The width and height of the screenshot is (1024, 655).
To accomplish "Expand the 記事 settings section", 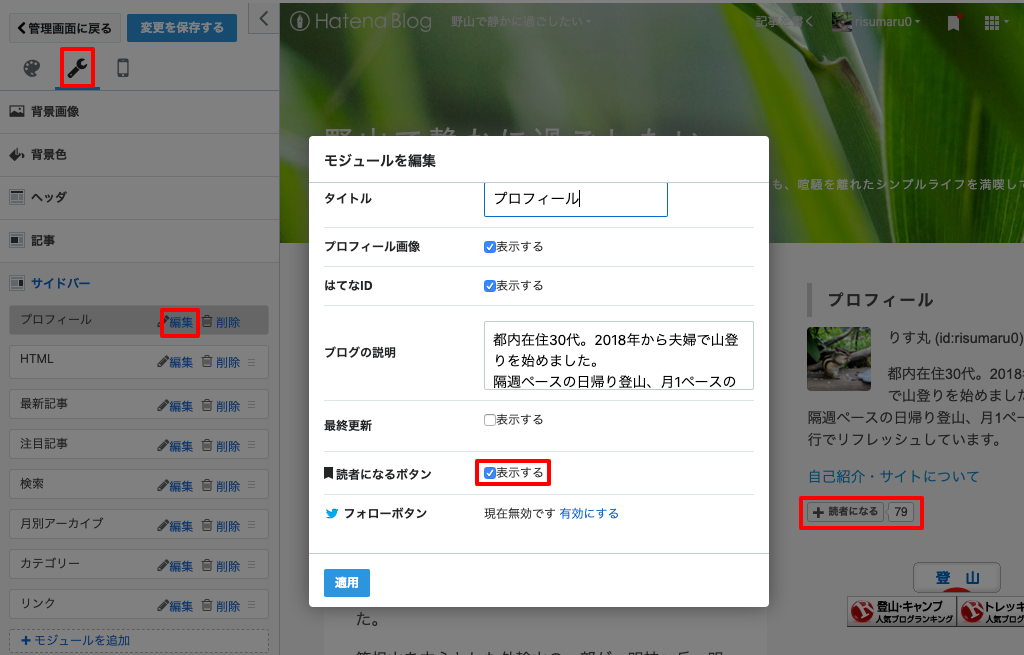I will tap(139, 240).
